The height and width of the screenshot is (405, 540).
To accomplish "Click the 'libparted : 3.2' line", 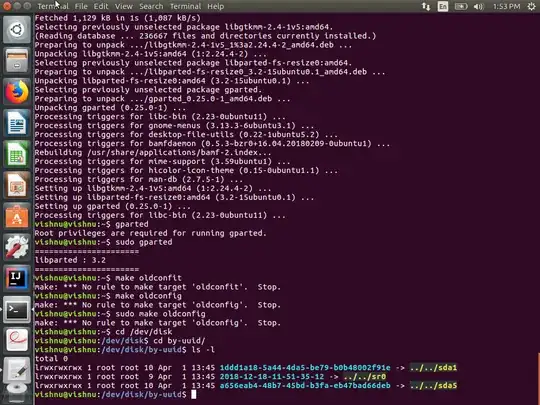I will pos(70,260).
